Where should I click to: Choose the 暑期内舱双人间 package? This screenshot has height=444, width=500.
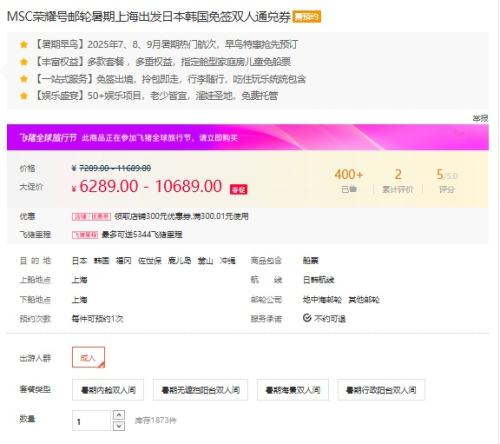(108, 390)
